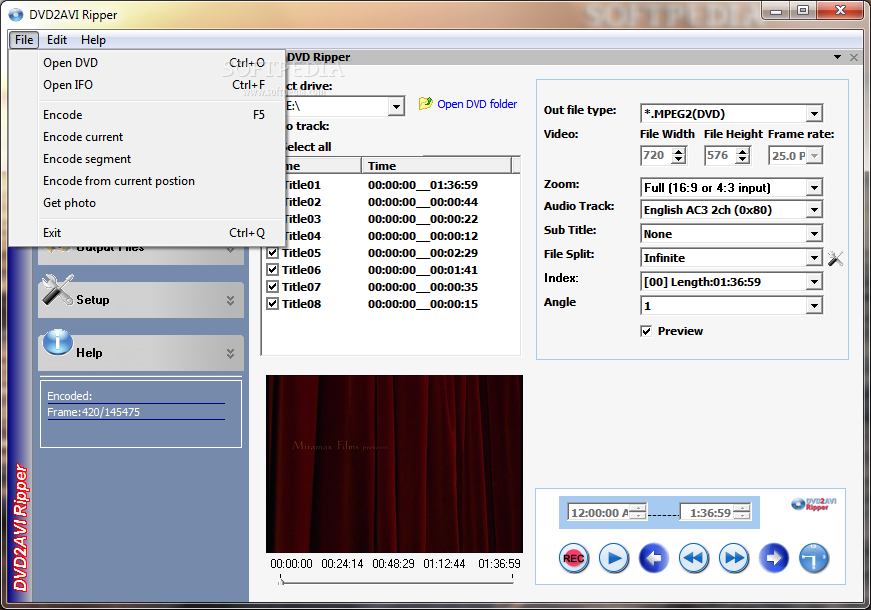Uncheck the Title07 checkbox
This screenshot has width=871, height=610.
[x=272, y=287]
